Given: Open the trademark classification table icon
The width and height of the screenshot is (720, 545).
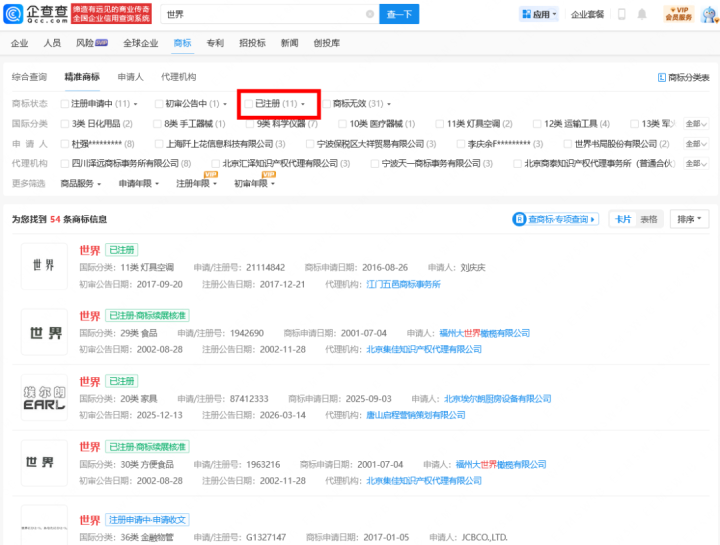Looking at the screenshot, I should pos(662,78).
